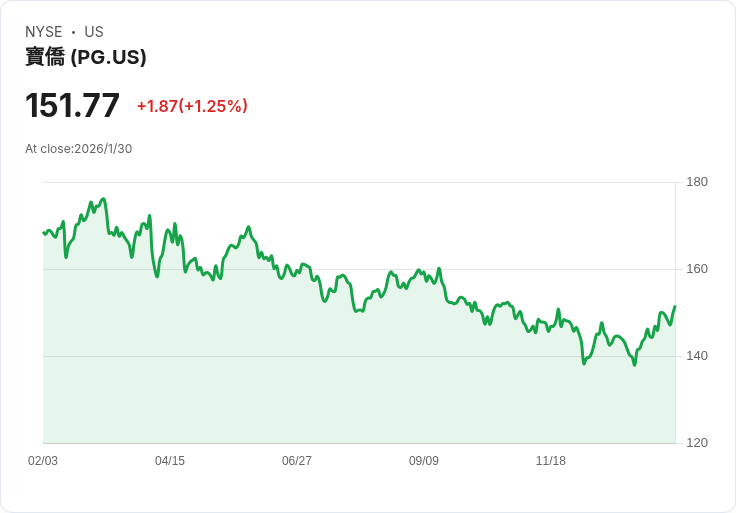Click the leftmost start of the price line
Viewport: 736px width, 513px height.
tap(44, 233)
